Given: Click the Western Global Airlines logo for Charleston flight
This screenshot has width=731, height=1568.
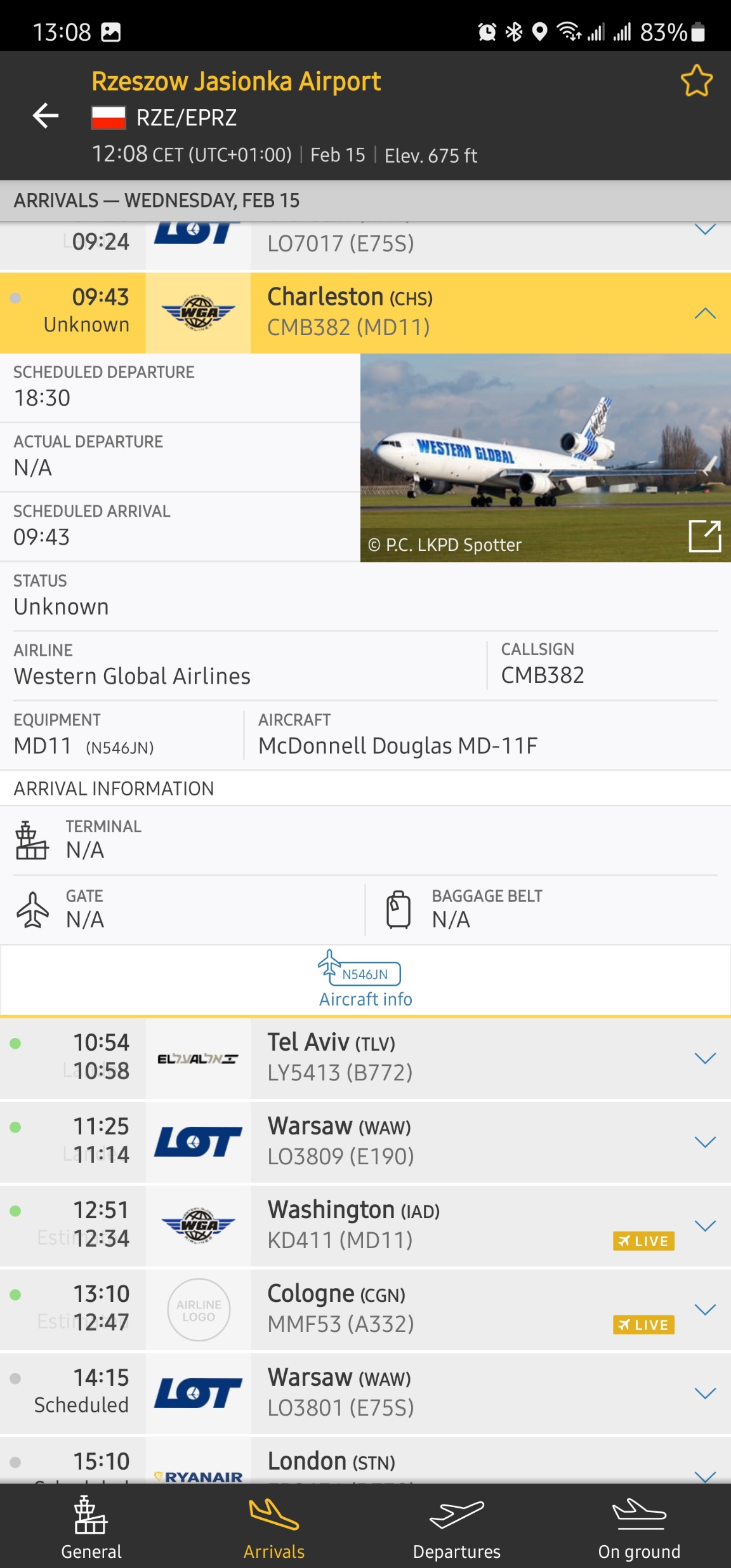Looking at the screenshot, I should [x=198, y=312].
